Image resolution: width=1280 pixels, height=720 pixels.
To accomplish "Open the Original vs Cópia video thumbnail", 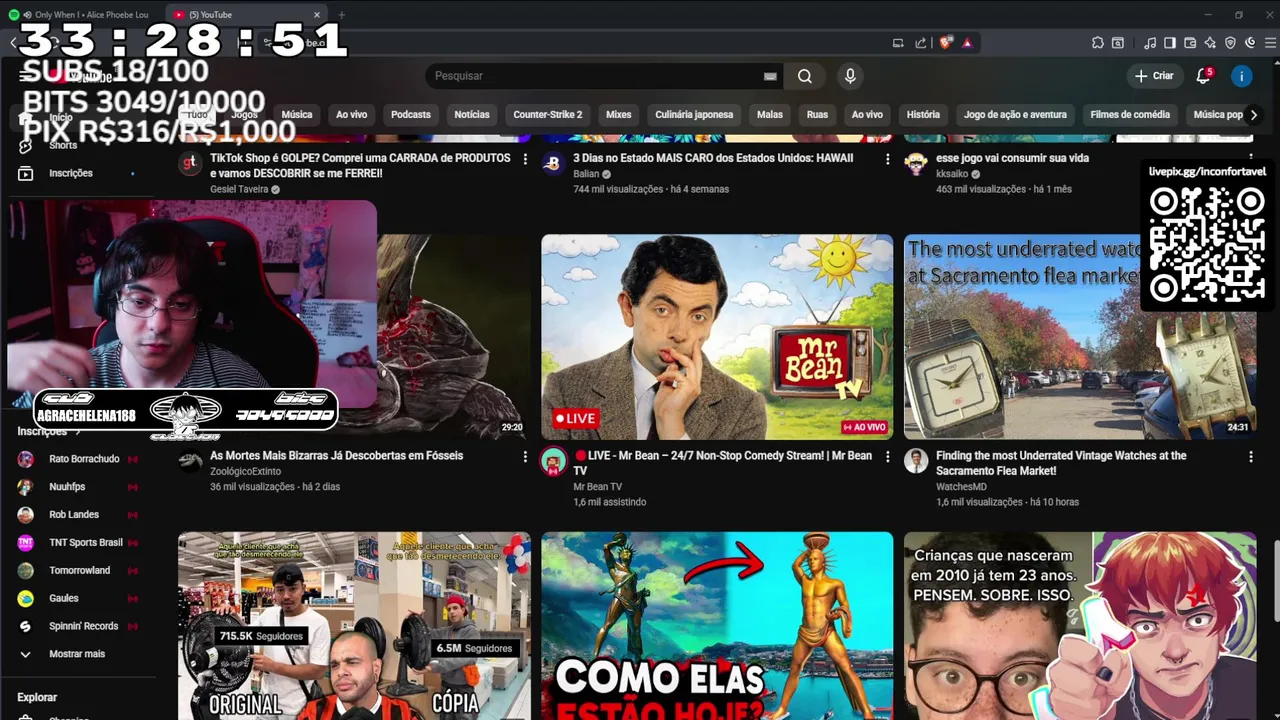I will click(354, 626).
